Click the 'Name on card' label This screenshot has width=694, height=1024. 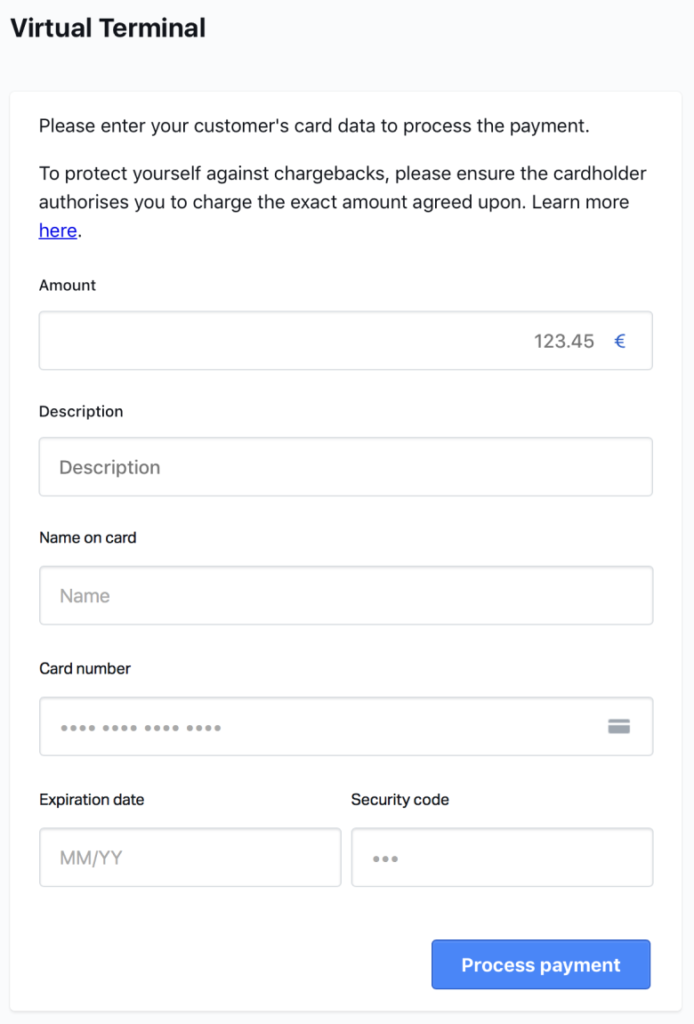click(x=87, y=537)
